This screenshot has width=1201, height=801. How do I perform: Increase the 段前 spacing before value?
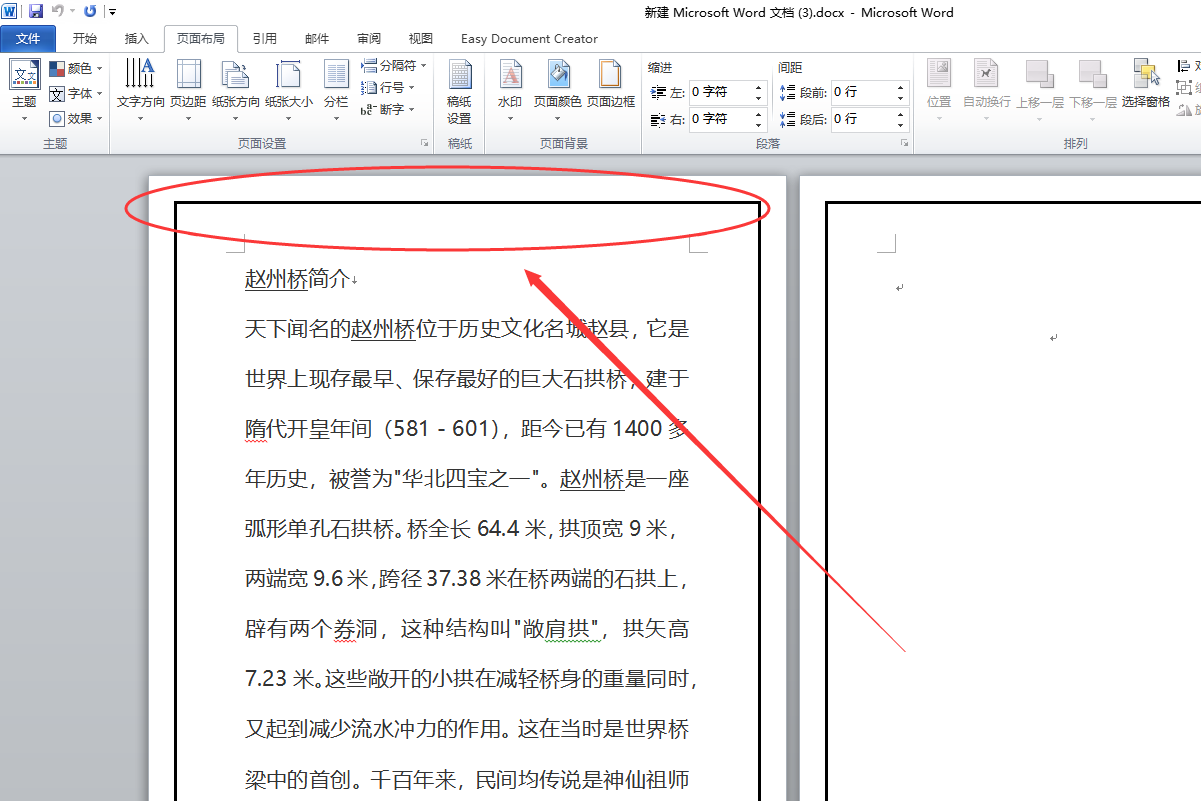point(901,87)
